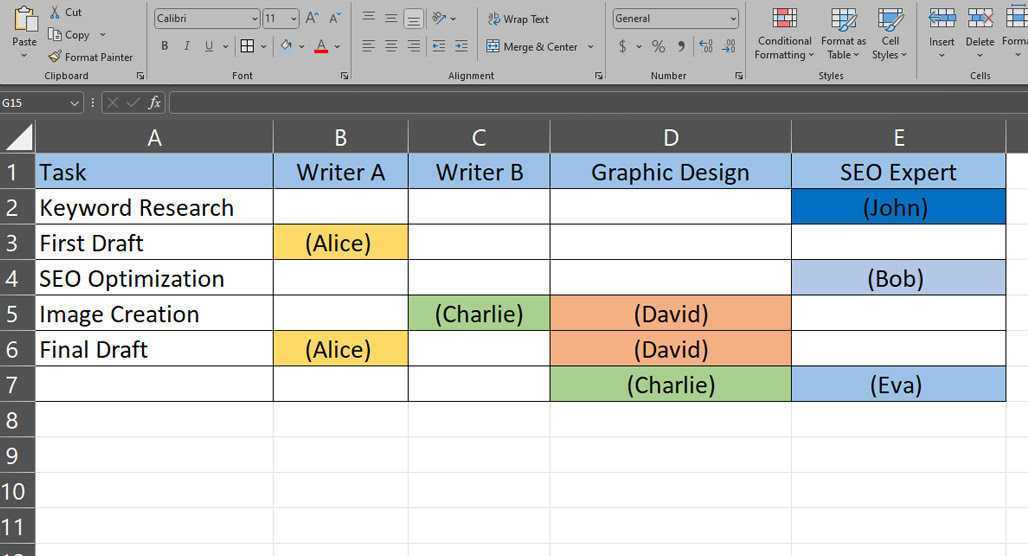Viewport: 1028px width, 556px height.
Task: Open Name Box dropdown arrow
Action: [x=74, y=103]
